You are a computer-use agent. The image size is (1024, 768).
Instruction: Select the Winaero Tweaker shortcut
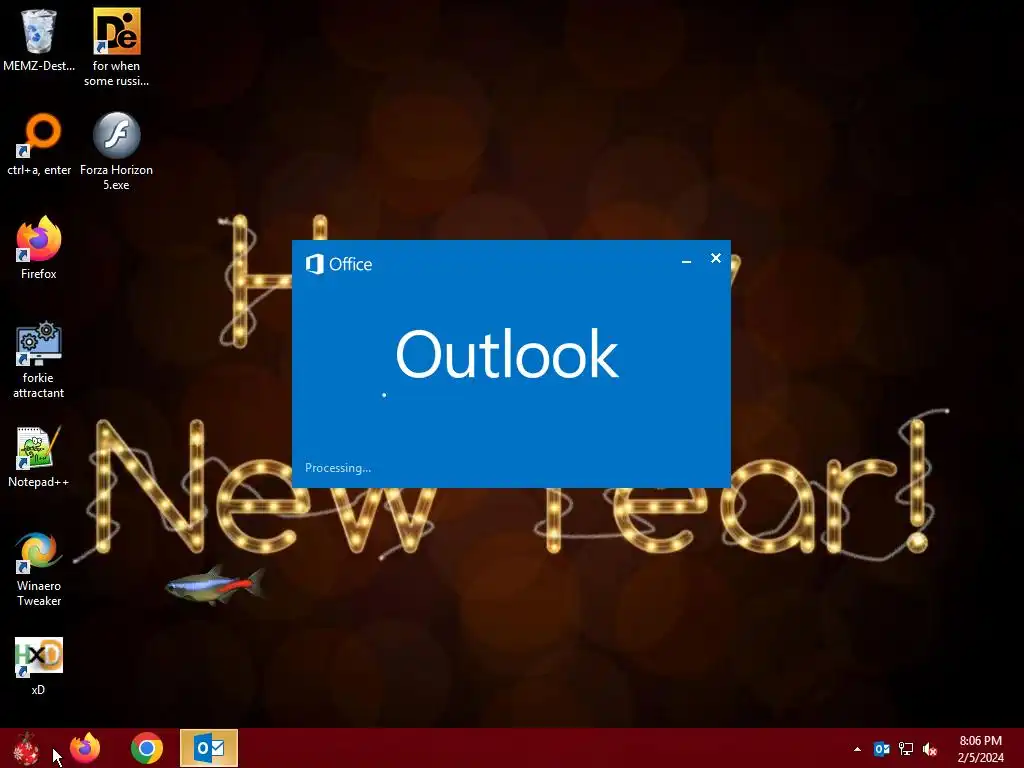click(39, 568)
